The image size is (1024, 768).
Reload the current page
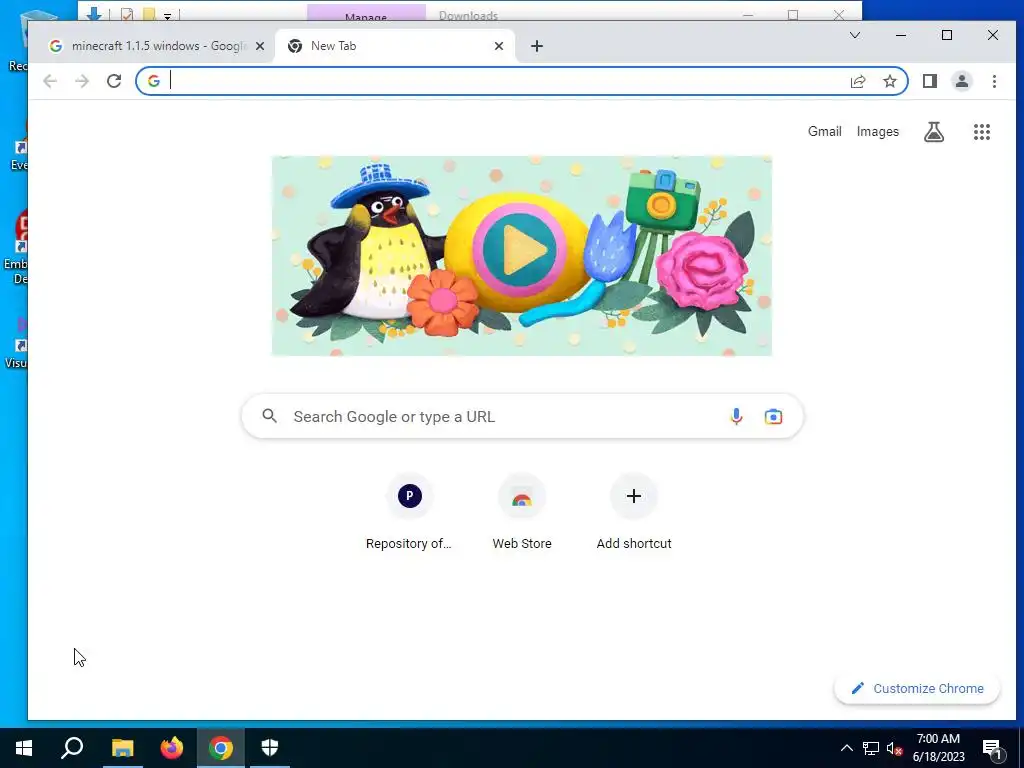click(114, 81)
